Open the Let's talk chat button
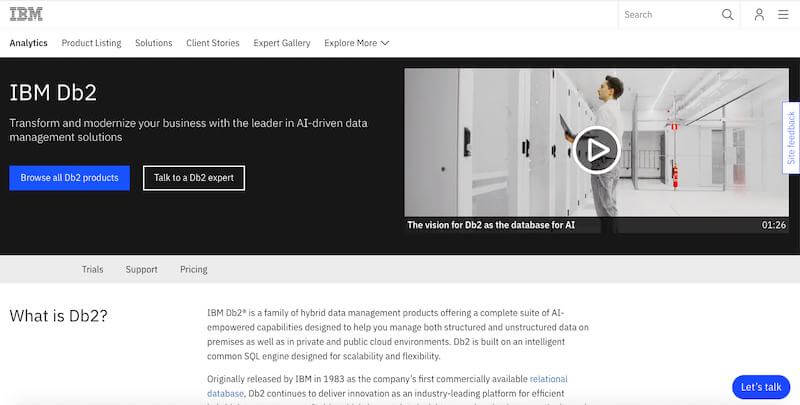The width and height of the screenshot is (800, 405). point(761,387)
